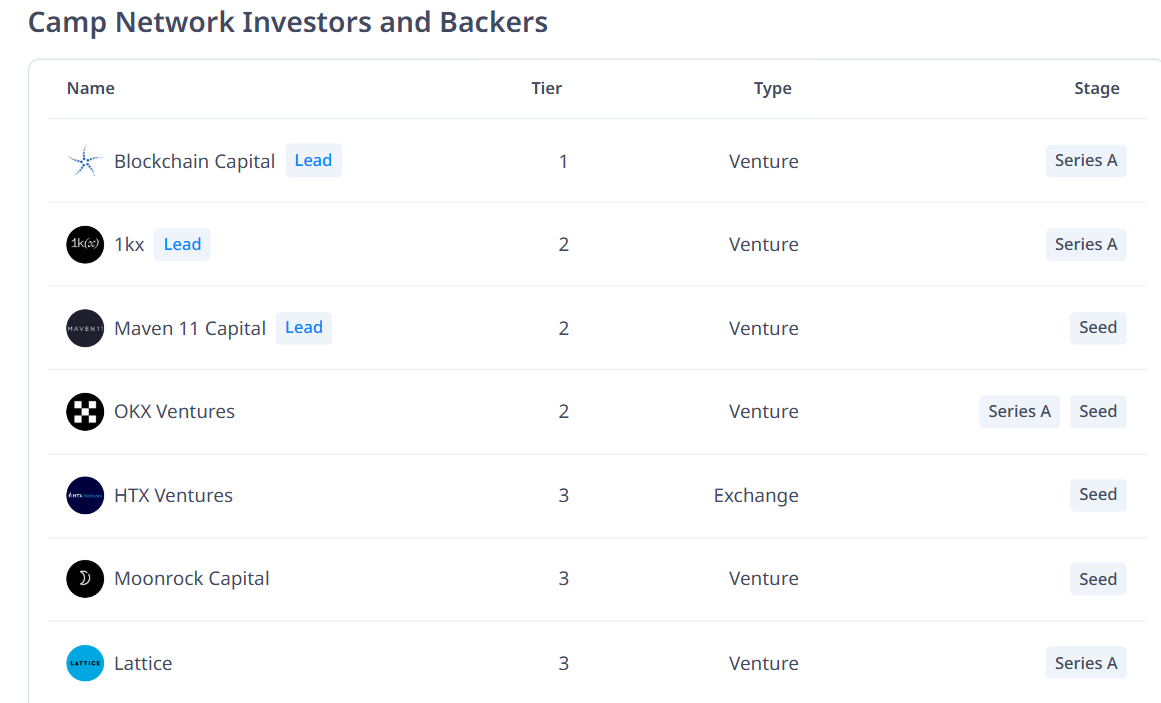
Task: Select the Series A tag for OKX Ventures
Action: click(1020, 411)
